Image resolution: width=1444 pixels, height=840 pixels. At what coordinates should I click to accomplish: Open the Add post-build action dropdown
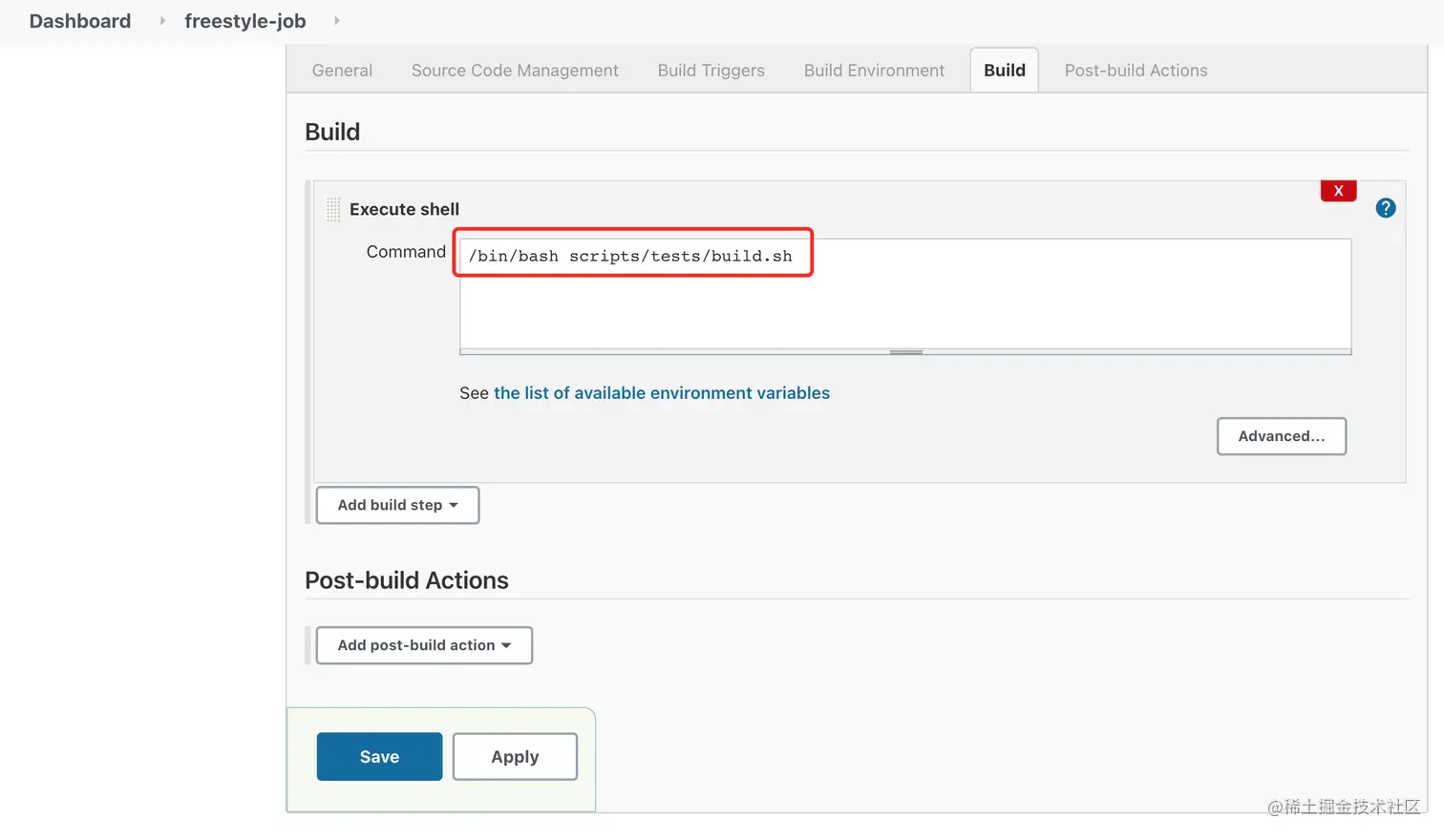(x=424, y=645)
